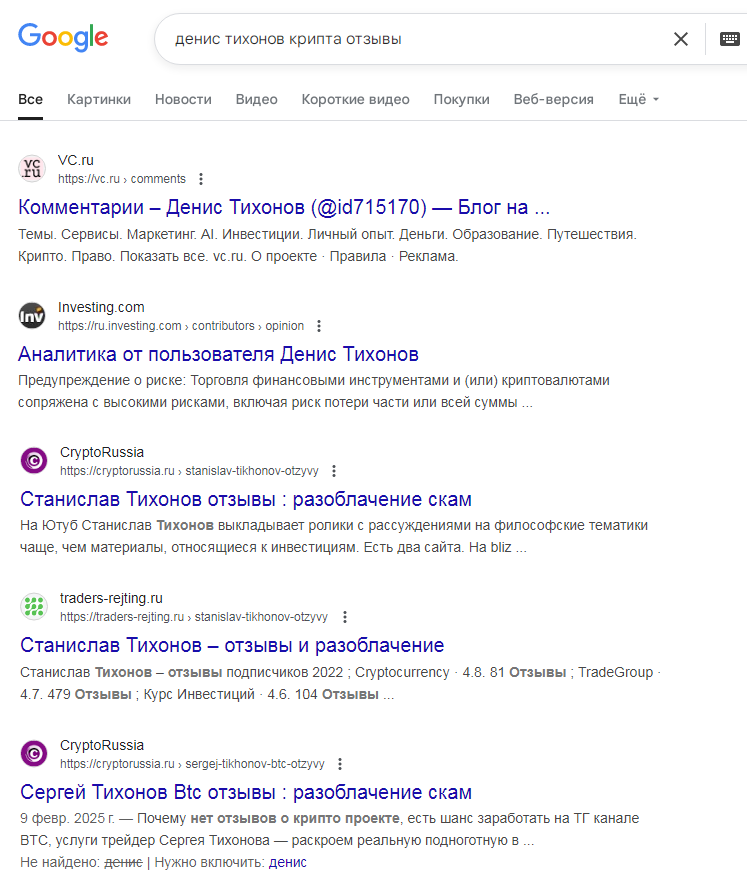Open Аналитика от пользователя Денис Тихонов link

click(x=218, y=354)
